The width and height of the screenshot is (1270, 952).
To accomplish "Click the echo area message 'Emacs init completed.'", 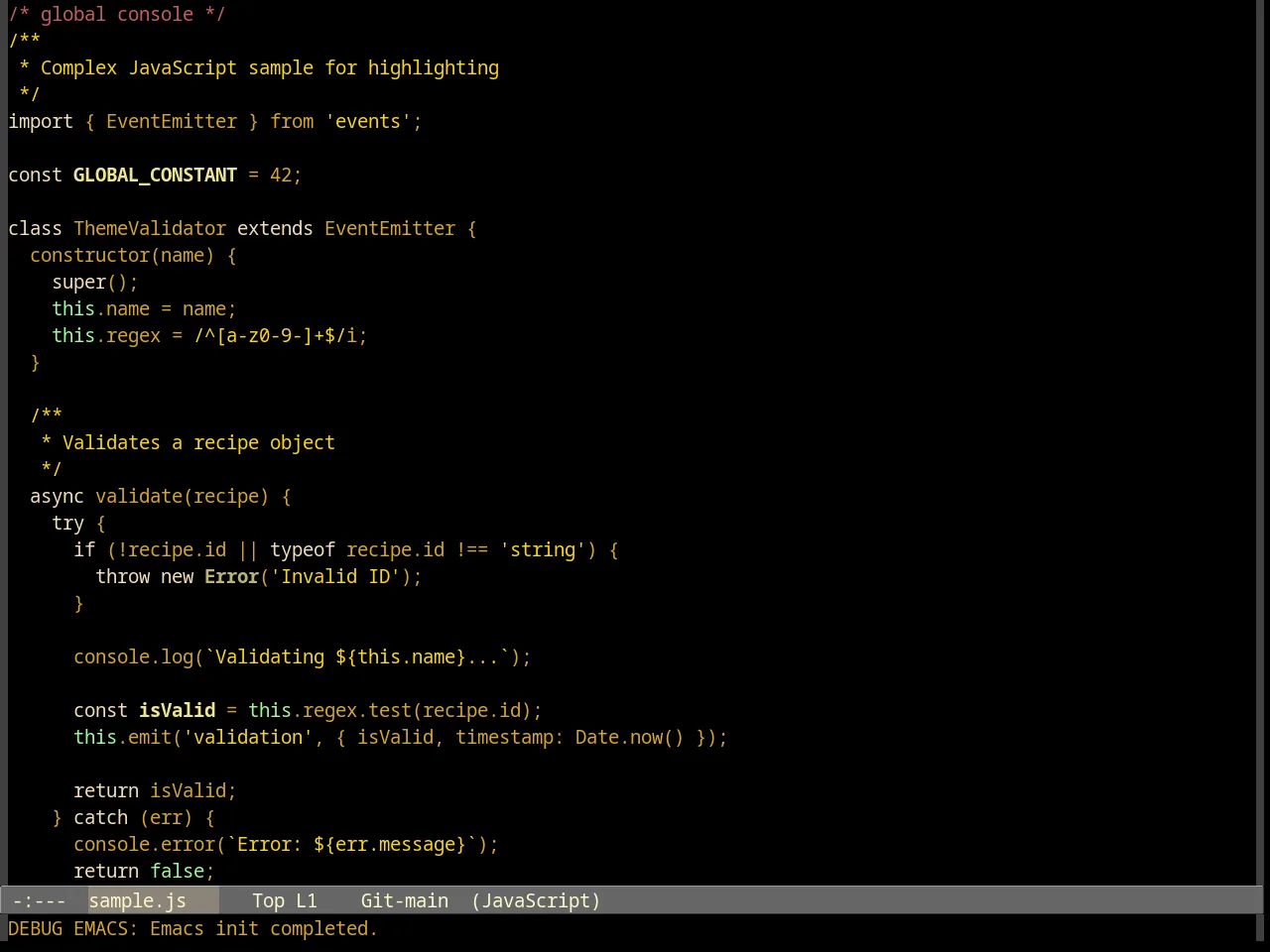I will (x=263, y=928).
